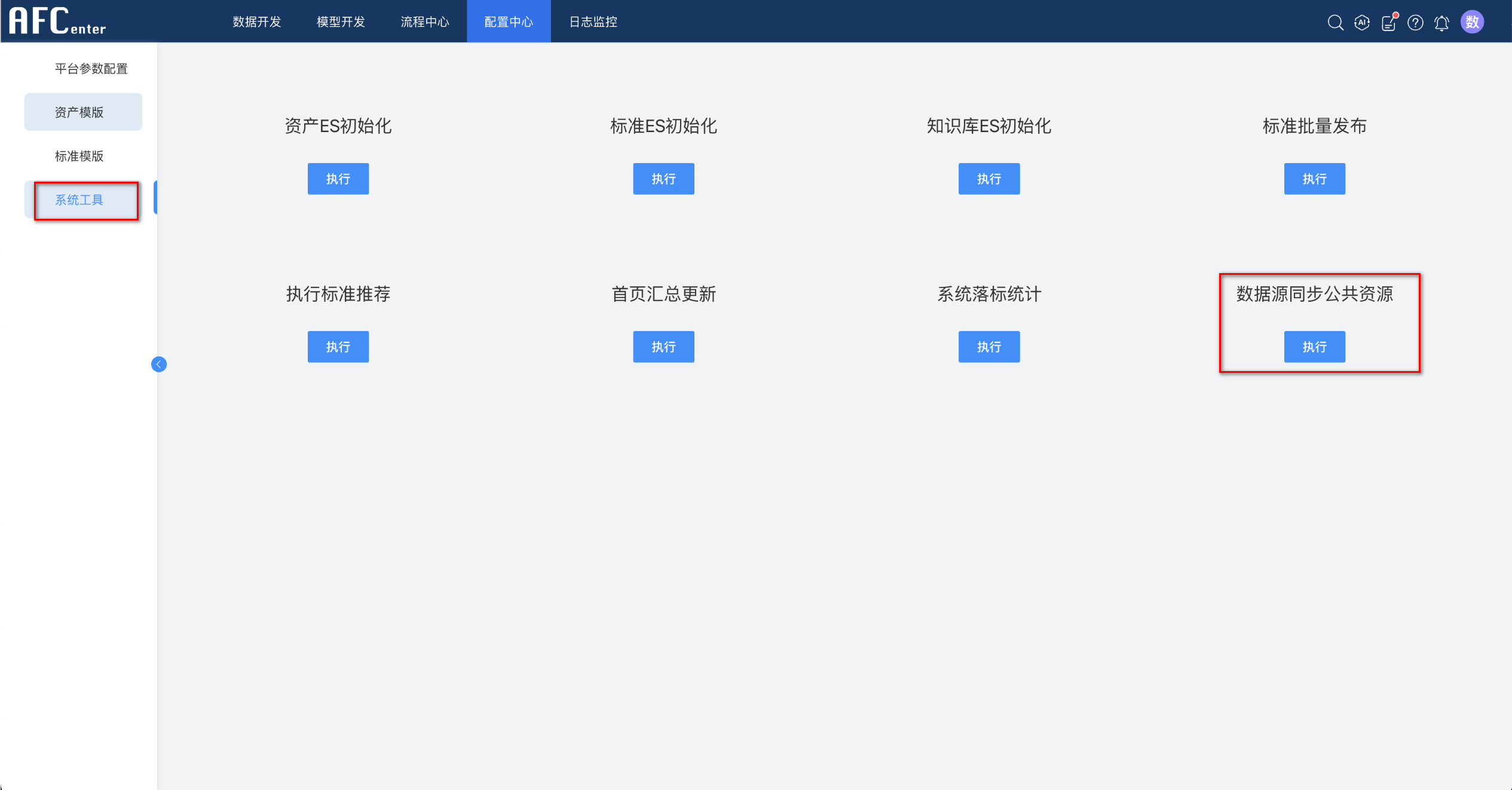This screenshot has width=1512, height=790.
Task: Select 资产模版 in the sidebar
Action: tap(79, 112)
